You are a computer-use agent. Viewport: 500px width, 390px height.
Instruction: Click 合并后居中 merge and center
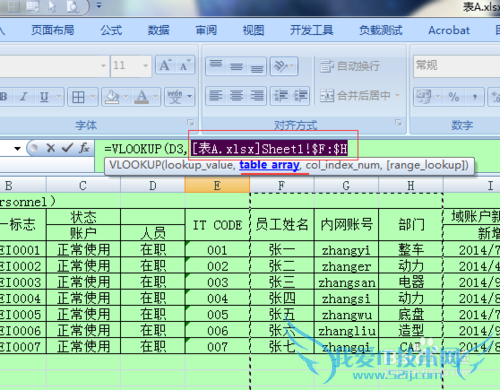coord(355,96)
